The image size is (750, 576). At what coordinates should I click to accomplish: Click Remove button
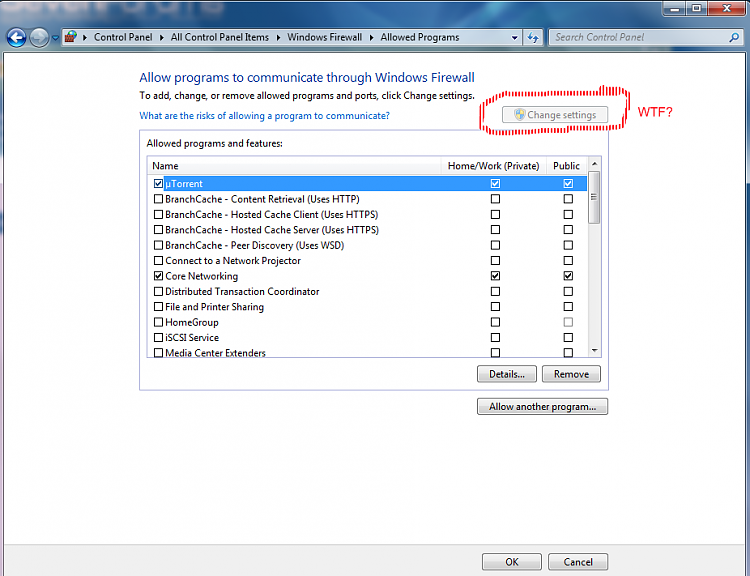coord(571,374)
